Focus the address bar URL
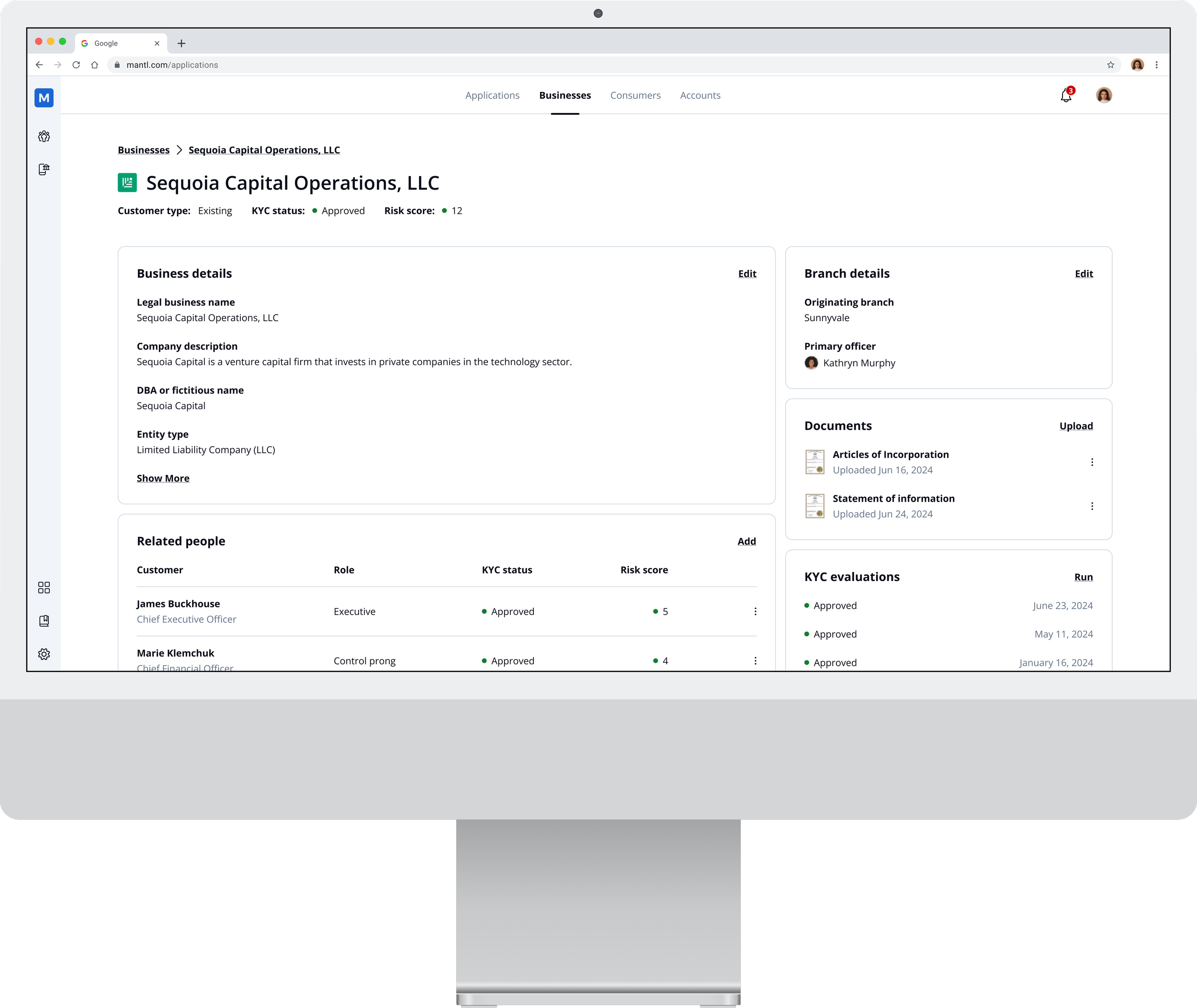The image size is (1197, 1008). 172,65
